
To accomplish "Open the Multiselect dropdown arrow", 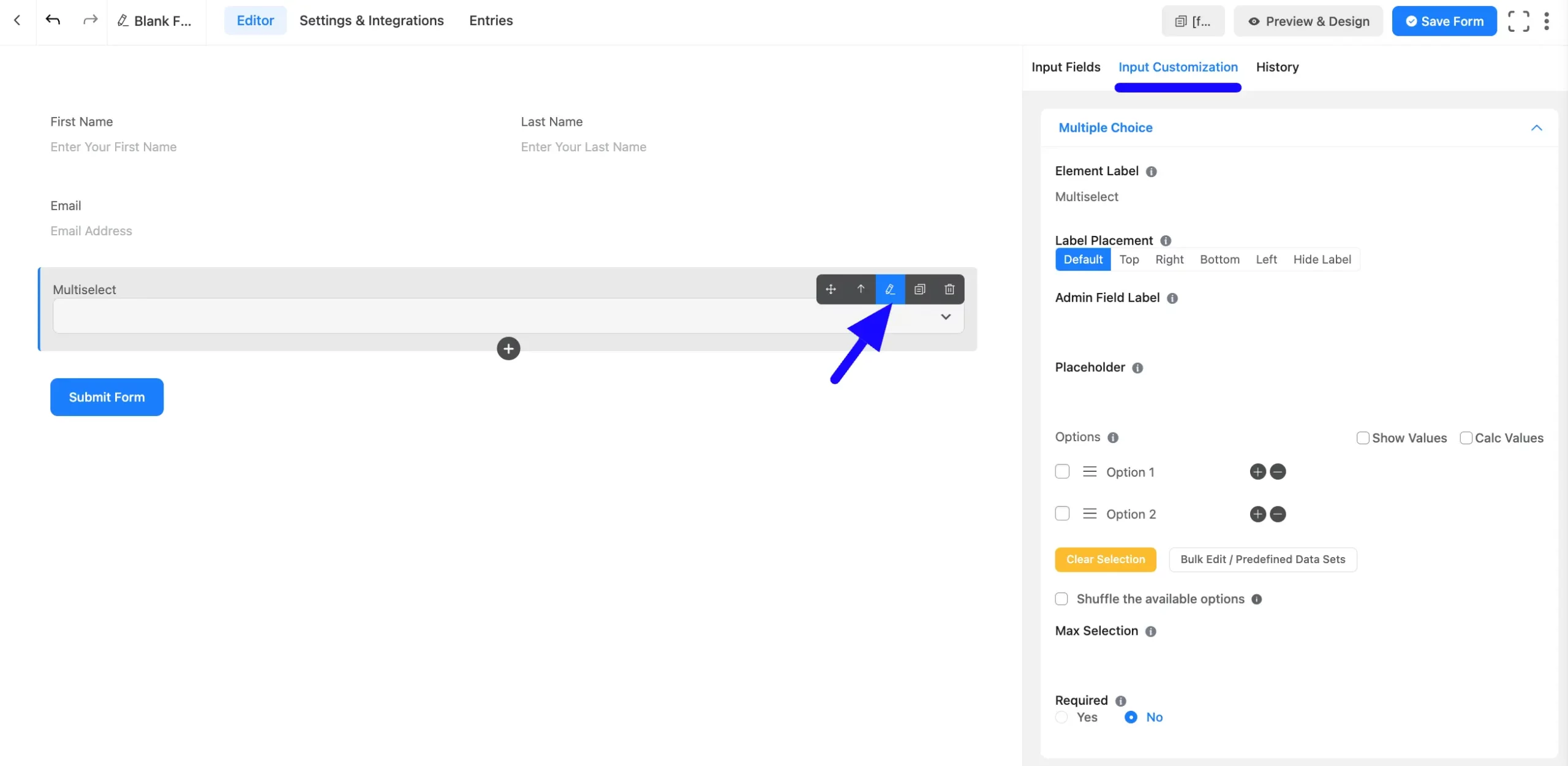I will click(946, 317).
